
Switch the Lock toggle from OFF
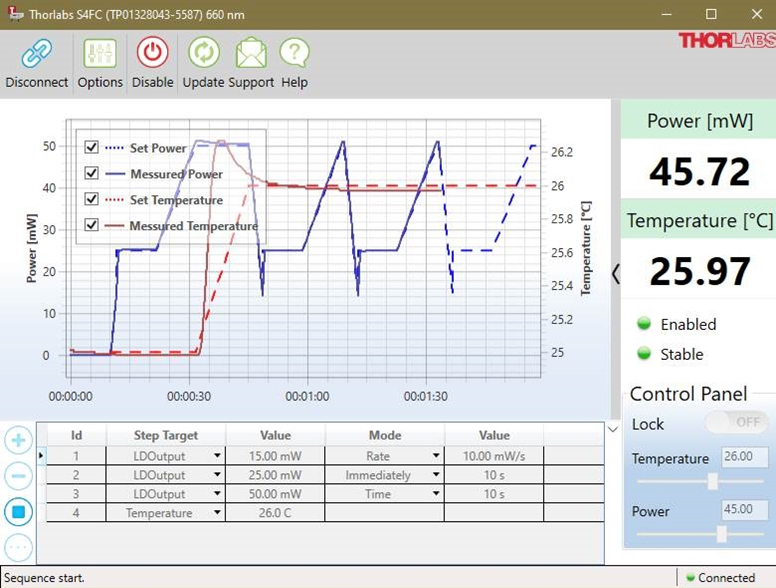(736, 422)
